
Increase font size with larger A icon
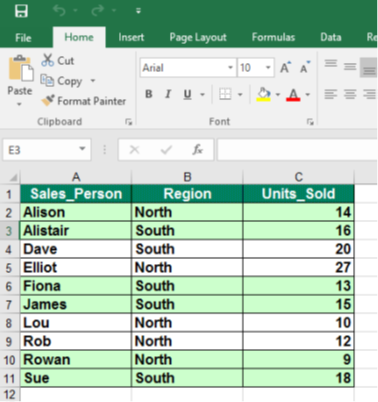285,68
